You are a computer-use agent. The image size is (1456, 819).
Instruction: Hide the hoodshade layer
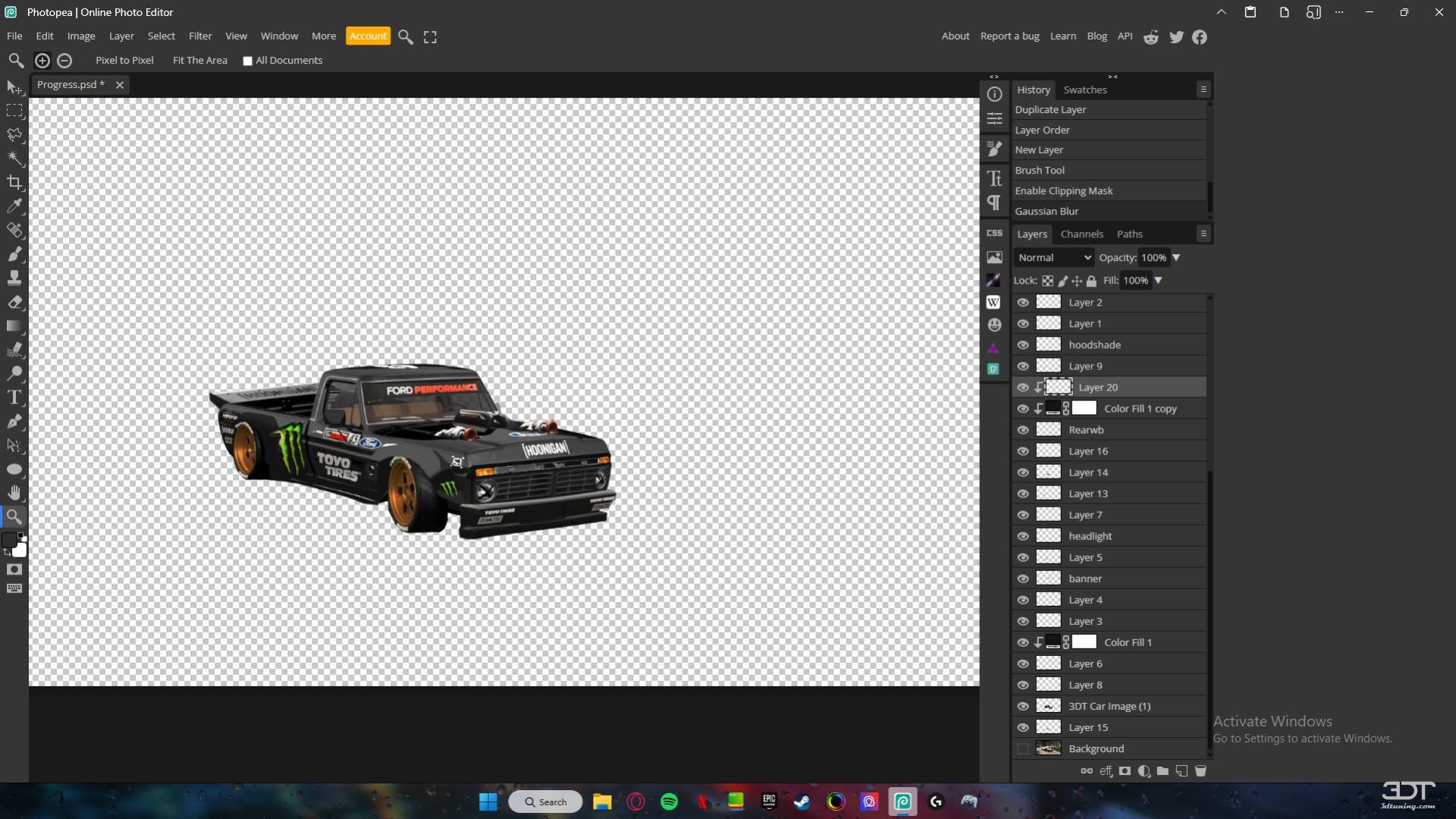pyautogui.click(x=1023, y=345)
